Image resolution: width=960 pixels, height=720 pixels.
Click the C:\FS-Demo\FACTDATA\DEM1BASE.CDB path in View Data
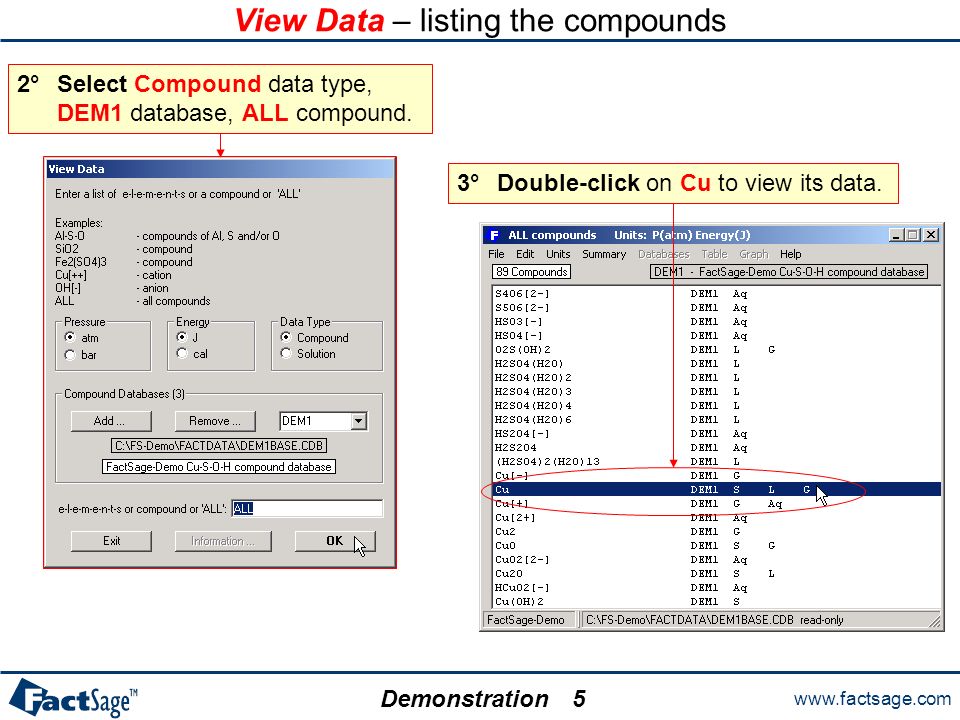pos(219,446)
